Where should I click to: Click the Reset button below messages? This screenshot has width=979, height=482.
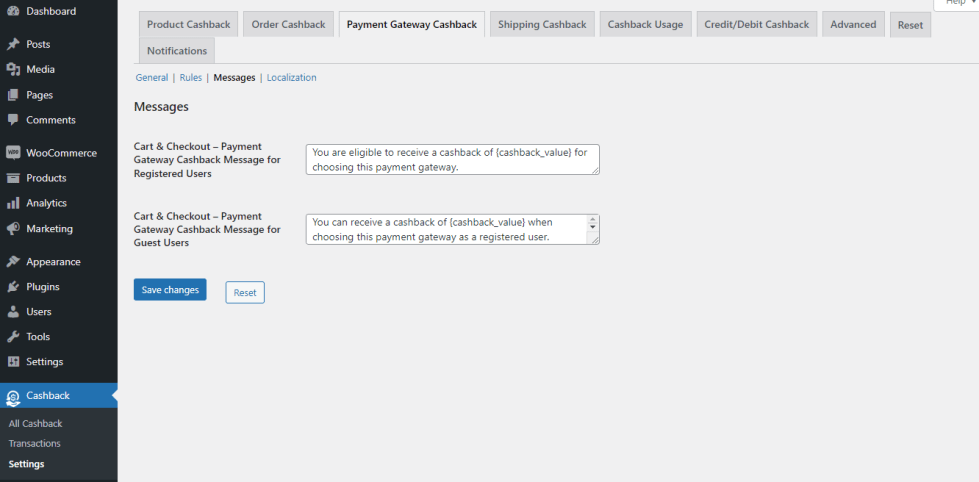[x=245, y=293]
